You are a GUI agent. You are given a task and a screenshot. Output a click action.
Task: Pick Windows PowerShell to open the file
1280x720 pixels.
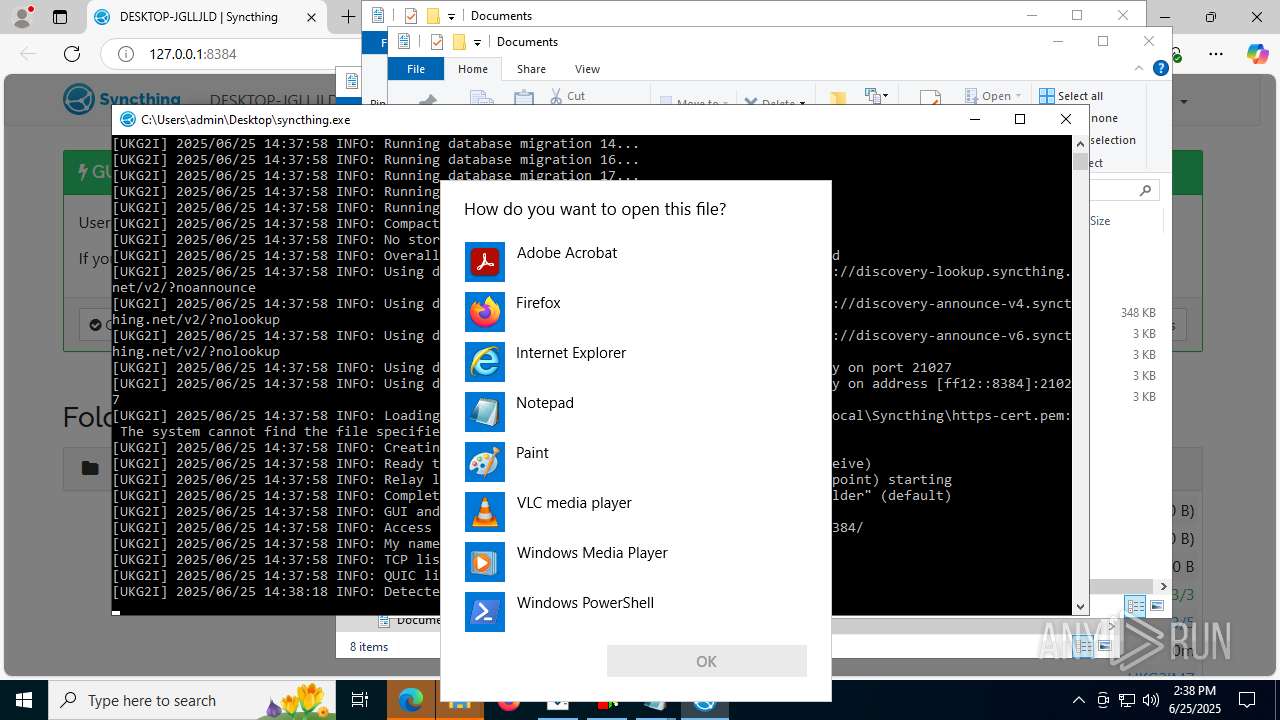pyautogui.click(x=635, y=612)
